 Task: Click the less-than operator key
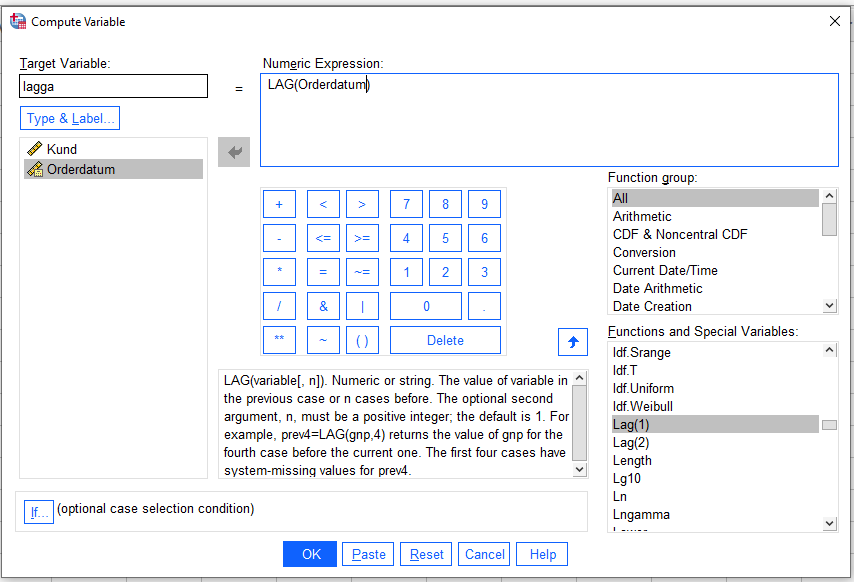324,204
